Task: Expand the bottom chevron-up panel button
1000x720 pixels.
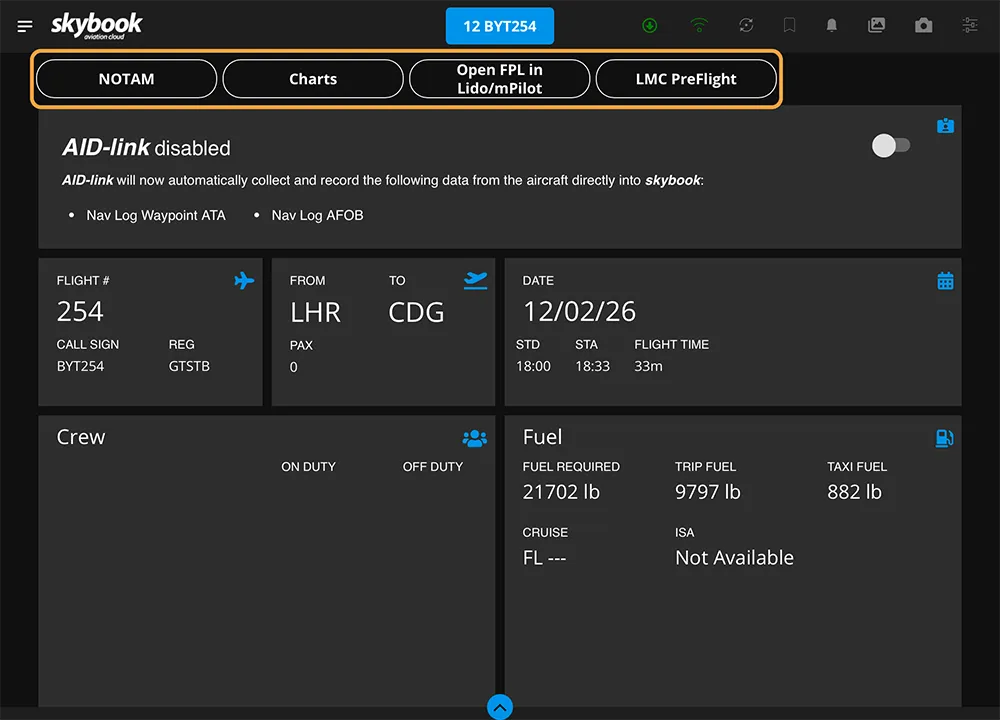Action: point(500,707)
